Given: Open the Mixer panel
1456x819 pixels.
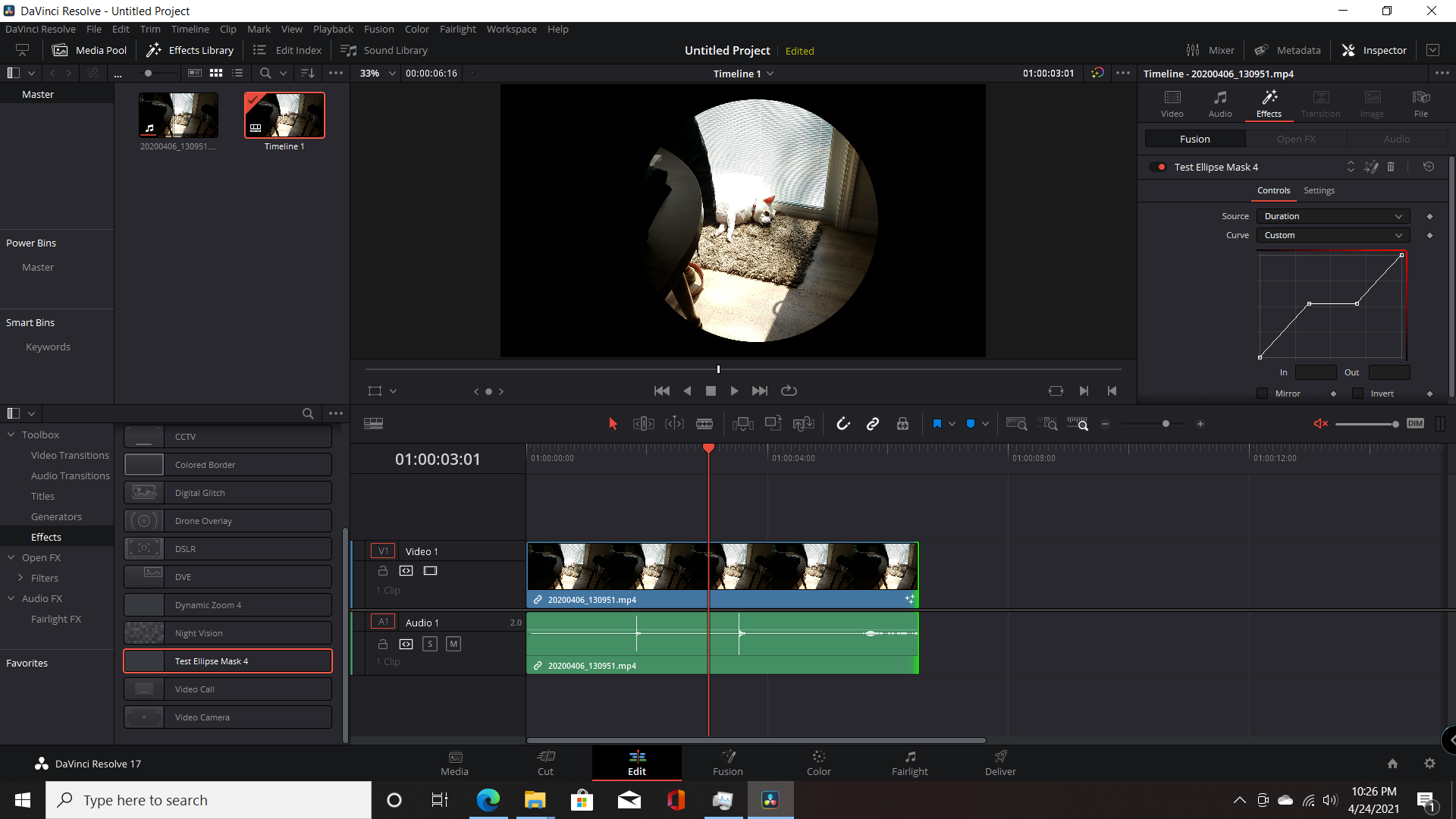Looking at the screenshot, I should click(1210, 50).
